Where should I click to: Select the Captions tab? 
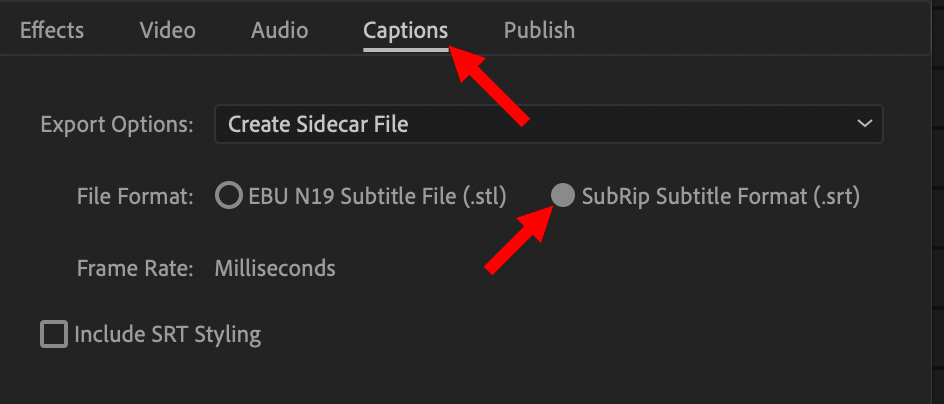tap(405, 30)
